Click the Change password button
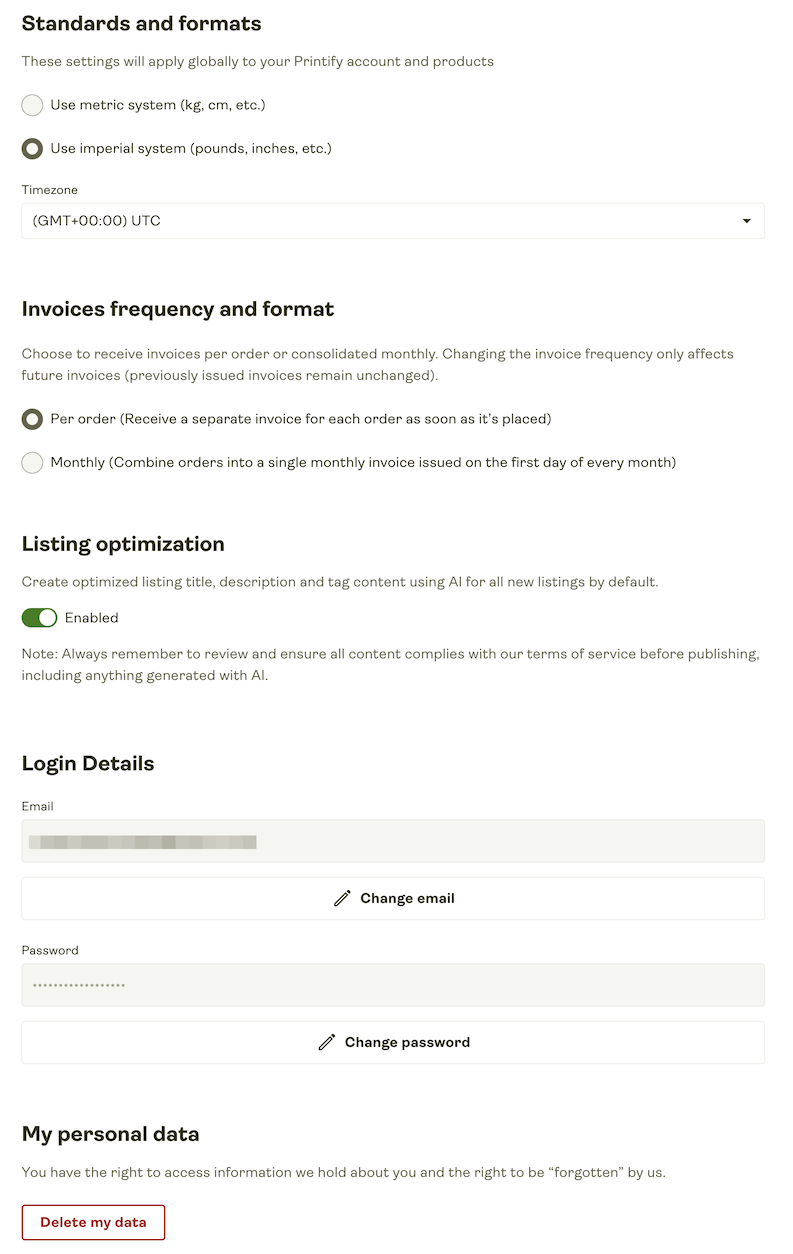793x1254 pixels. [393, 1042]
